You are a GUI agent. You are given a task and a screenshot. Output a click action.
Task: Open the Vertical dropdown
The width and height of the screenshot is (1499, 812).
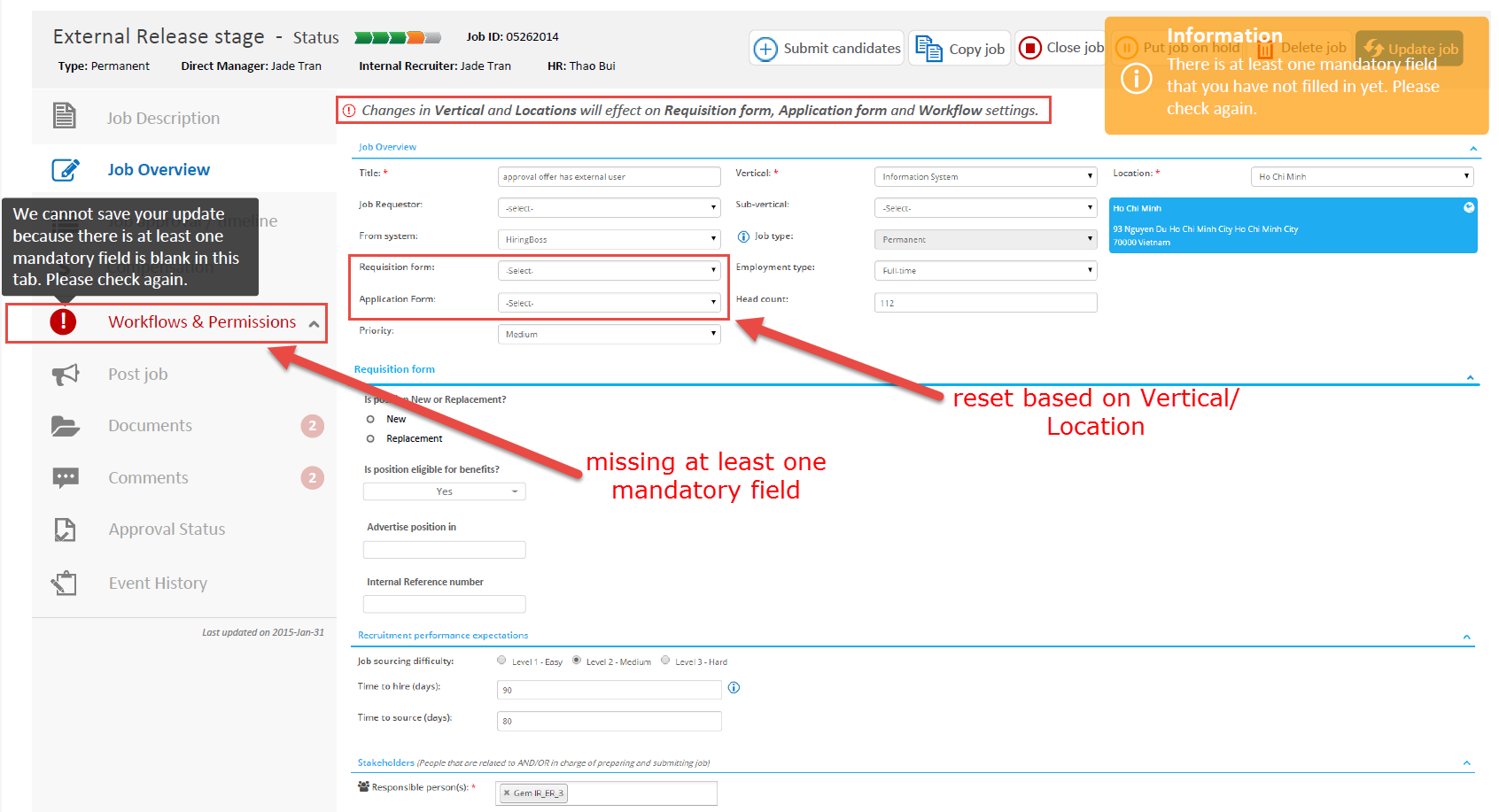point(985,177)
